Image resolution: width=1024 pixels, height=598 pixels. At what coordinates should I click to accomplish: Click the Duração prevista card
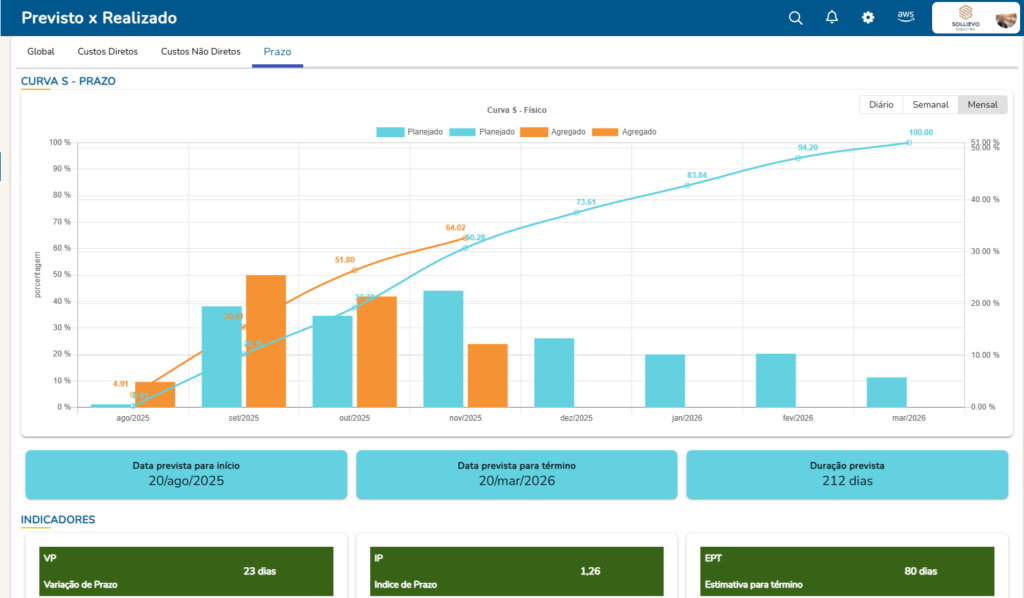tap(846, 474)
